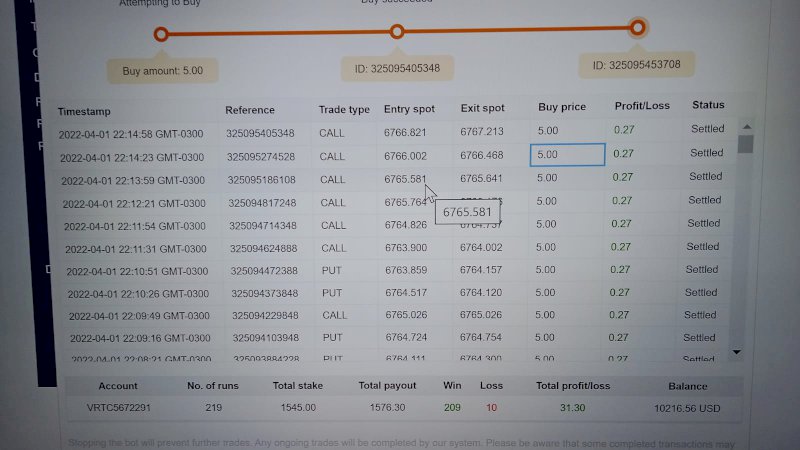The image size is (800, 450).
Task: Click the Status column header
Action: (708, 105)
